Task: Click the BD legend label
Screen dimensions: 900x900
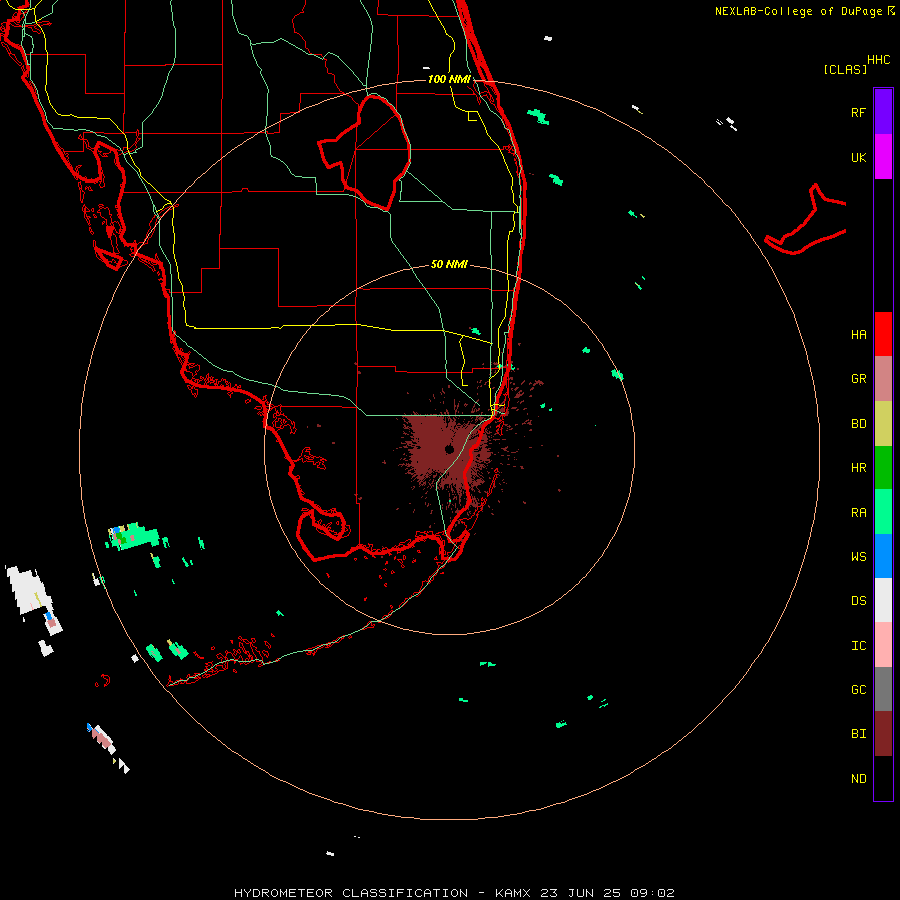Action: (x=858, y=424)
